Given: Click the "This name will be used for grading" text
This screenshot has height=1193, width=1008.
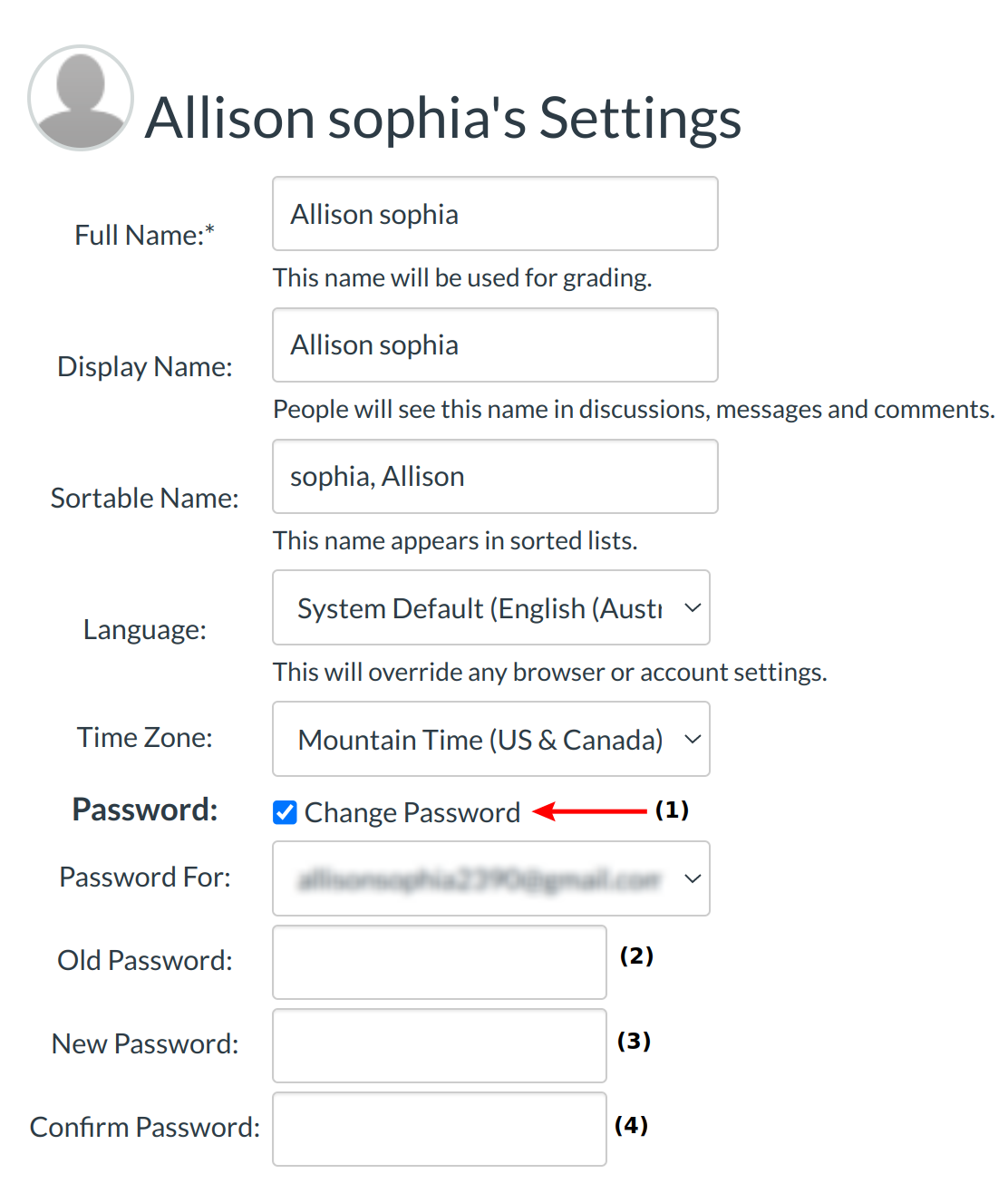Looking at the screenshot, I should pos(462,277).
